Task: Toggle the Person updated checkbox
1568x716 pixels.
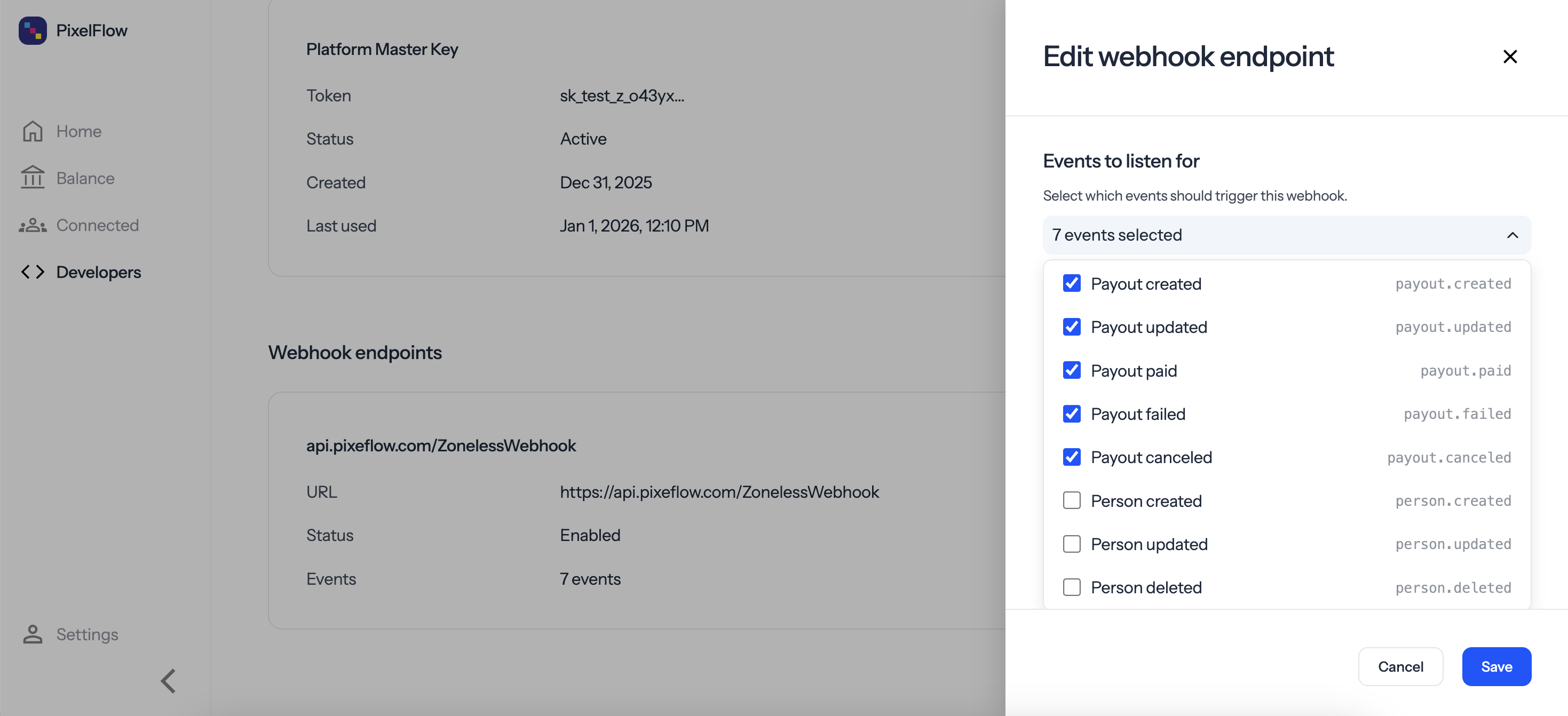Action: coord(1071,544)
